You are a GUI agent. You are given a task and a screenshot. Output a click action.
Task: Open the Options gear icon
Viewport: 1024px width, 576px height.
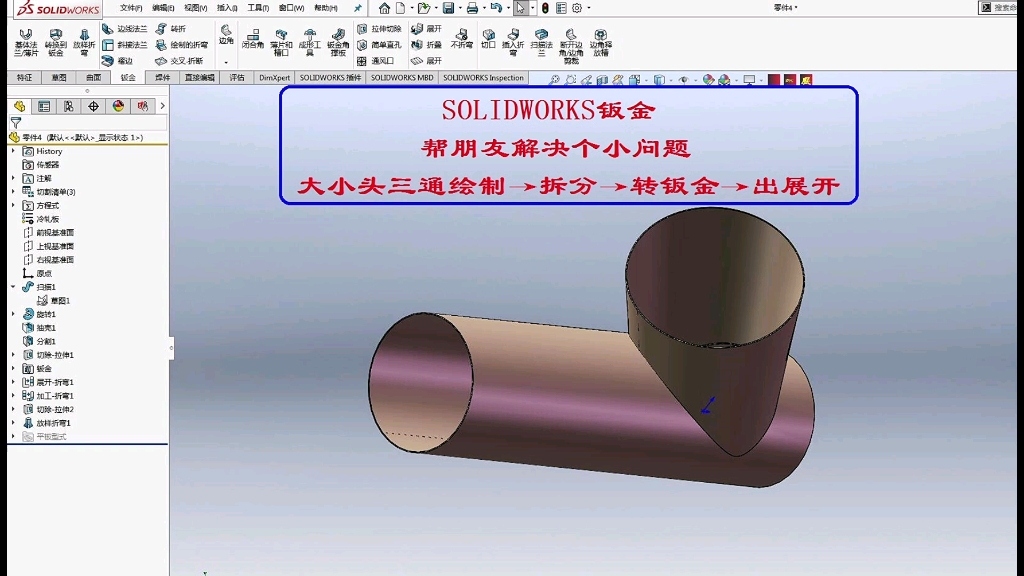[577, 8]
